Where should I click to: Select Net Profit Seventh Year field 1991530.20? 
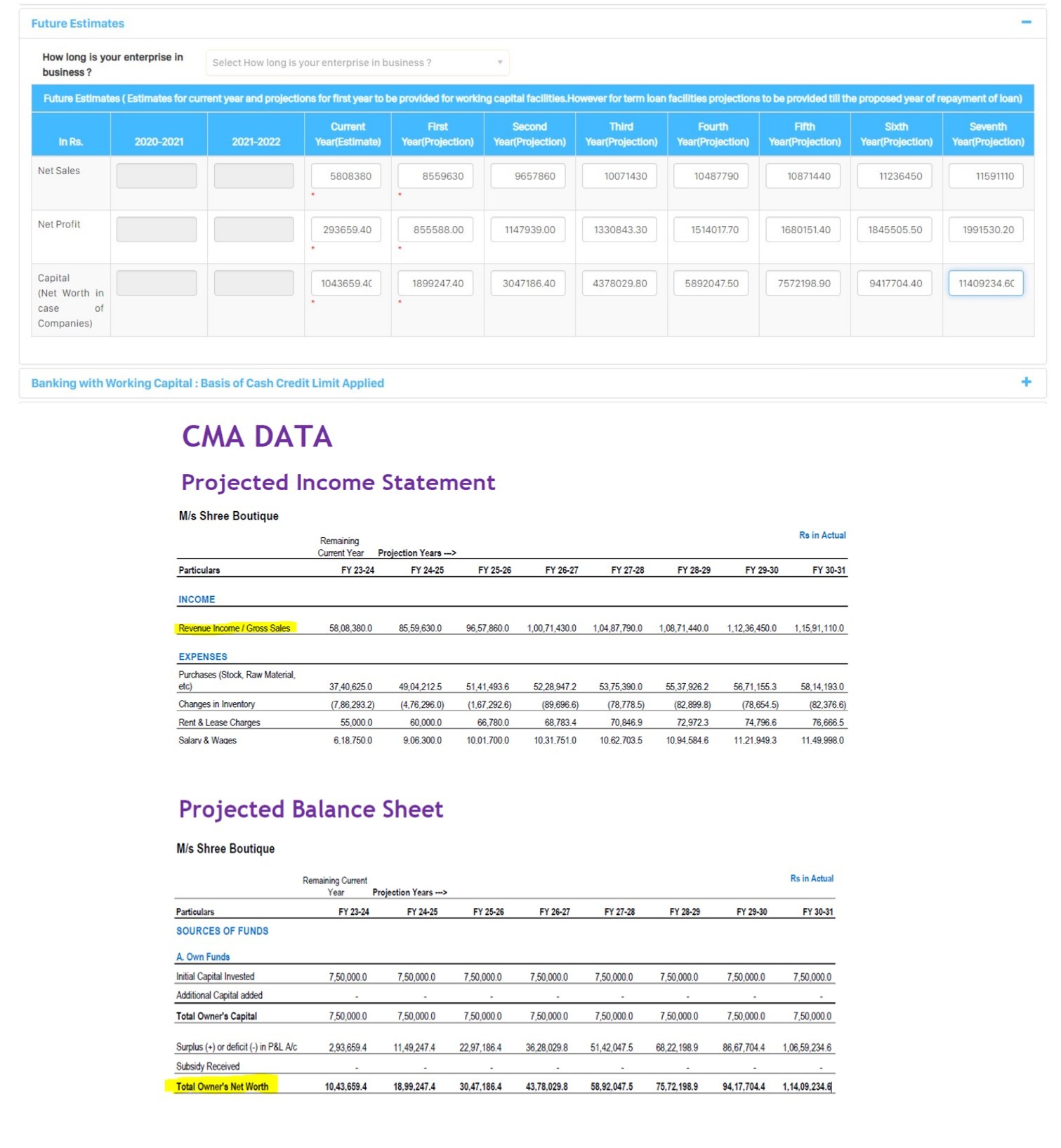pos(986,230)
